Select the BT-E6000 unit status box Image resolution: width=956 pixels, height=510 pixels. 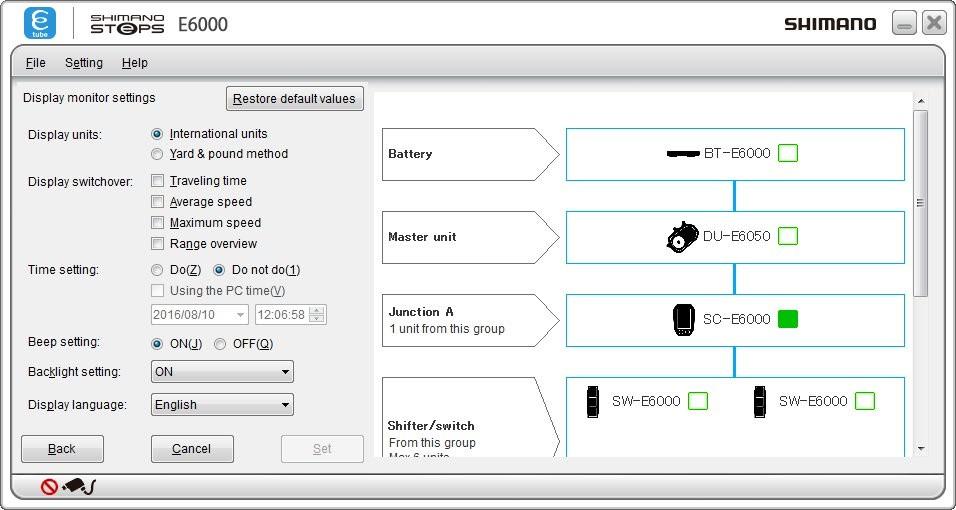coord(788,153)
